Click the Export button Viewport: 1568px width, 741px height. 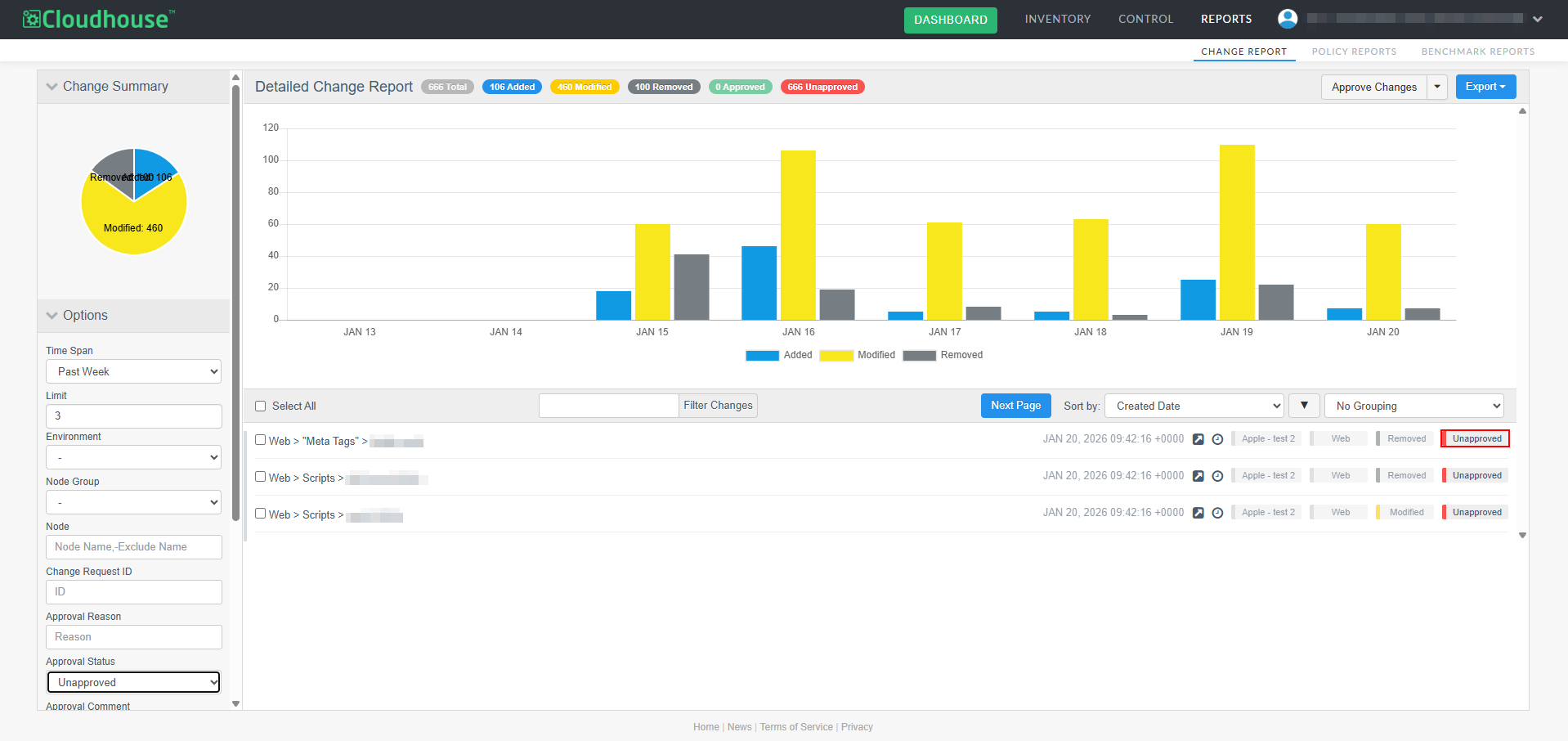1485,87
